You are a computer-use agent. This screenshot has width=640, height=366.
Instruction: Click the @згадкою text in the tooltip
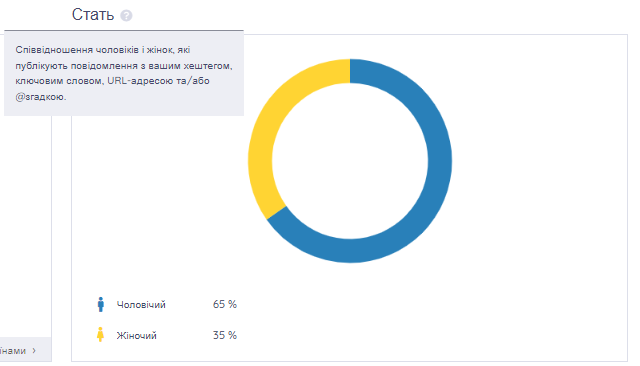(x=40, y=97)
